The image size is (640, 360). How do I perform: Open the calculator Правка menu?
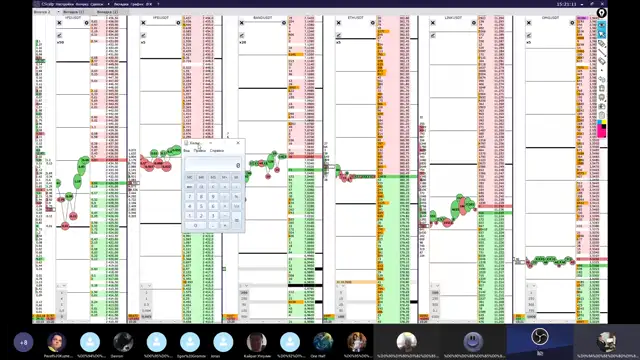[200, 151]
